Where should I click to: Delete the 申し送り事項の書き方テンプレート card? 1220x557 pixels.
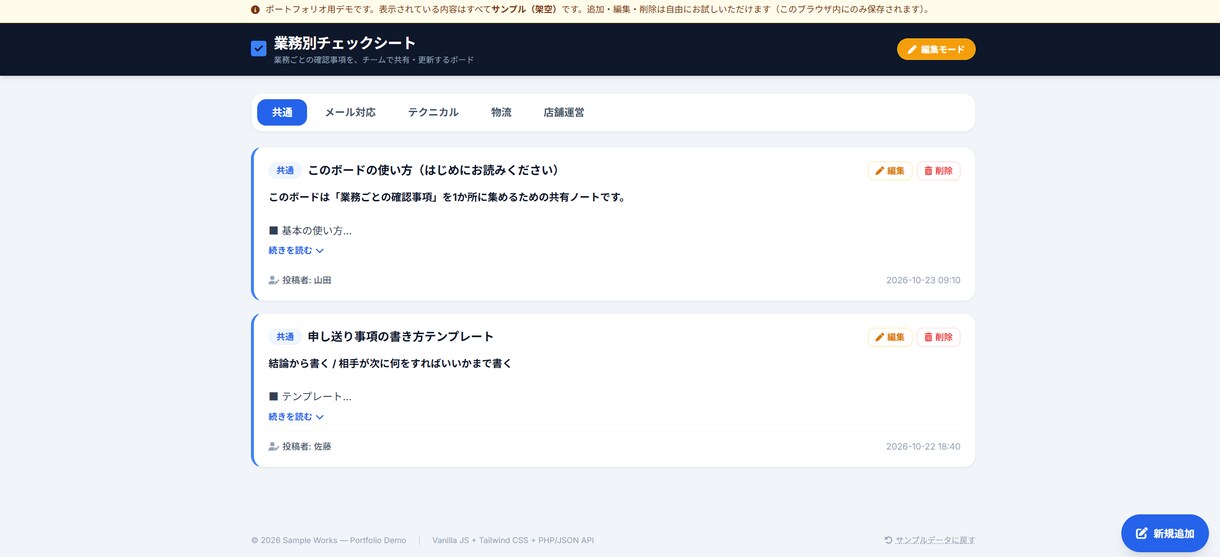point(938,337)
